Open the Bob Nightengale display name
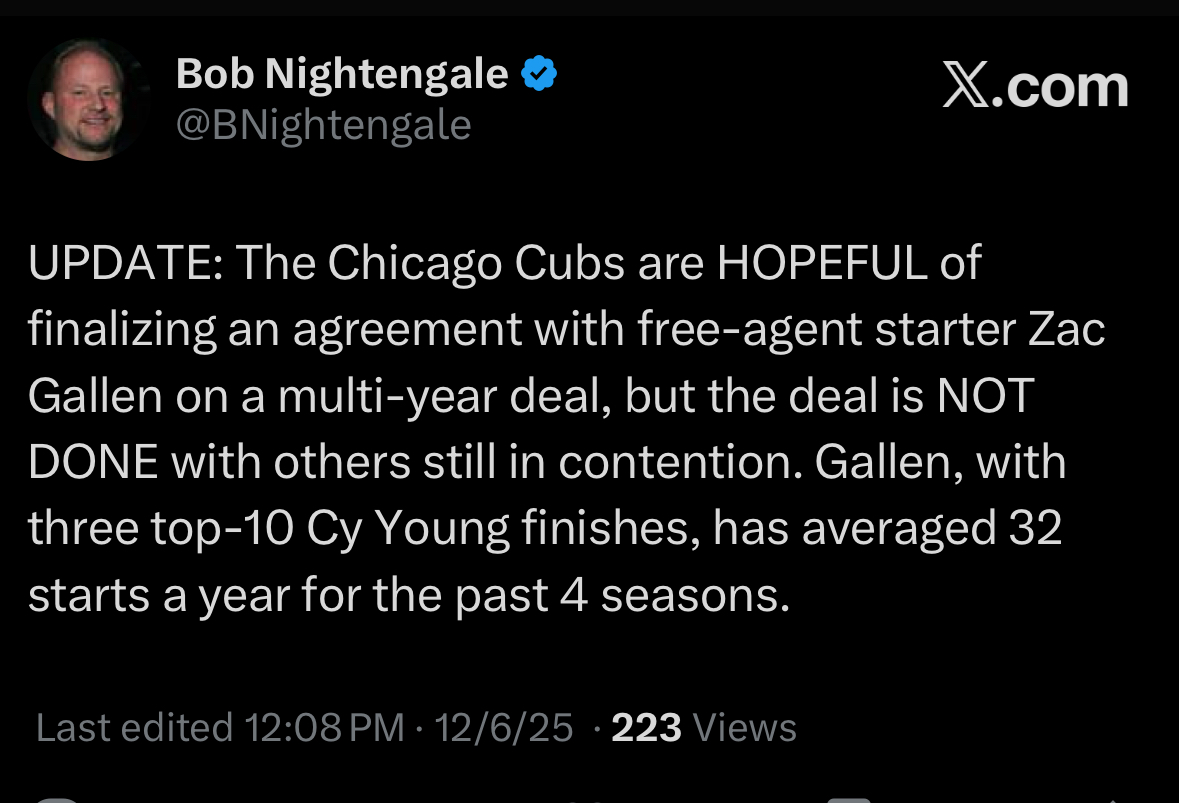The height and width of the screenshot is (803, 1179). tap(342, 74)
